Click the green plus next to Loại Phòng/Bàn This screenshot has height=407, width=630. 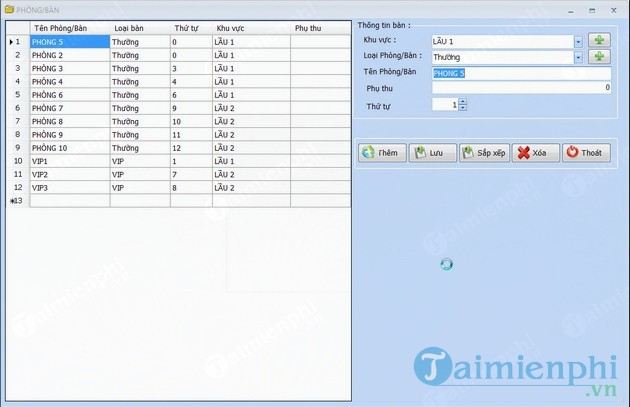point(599,57)
